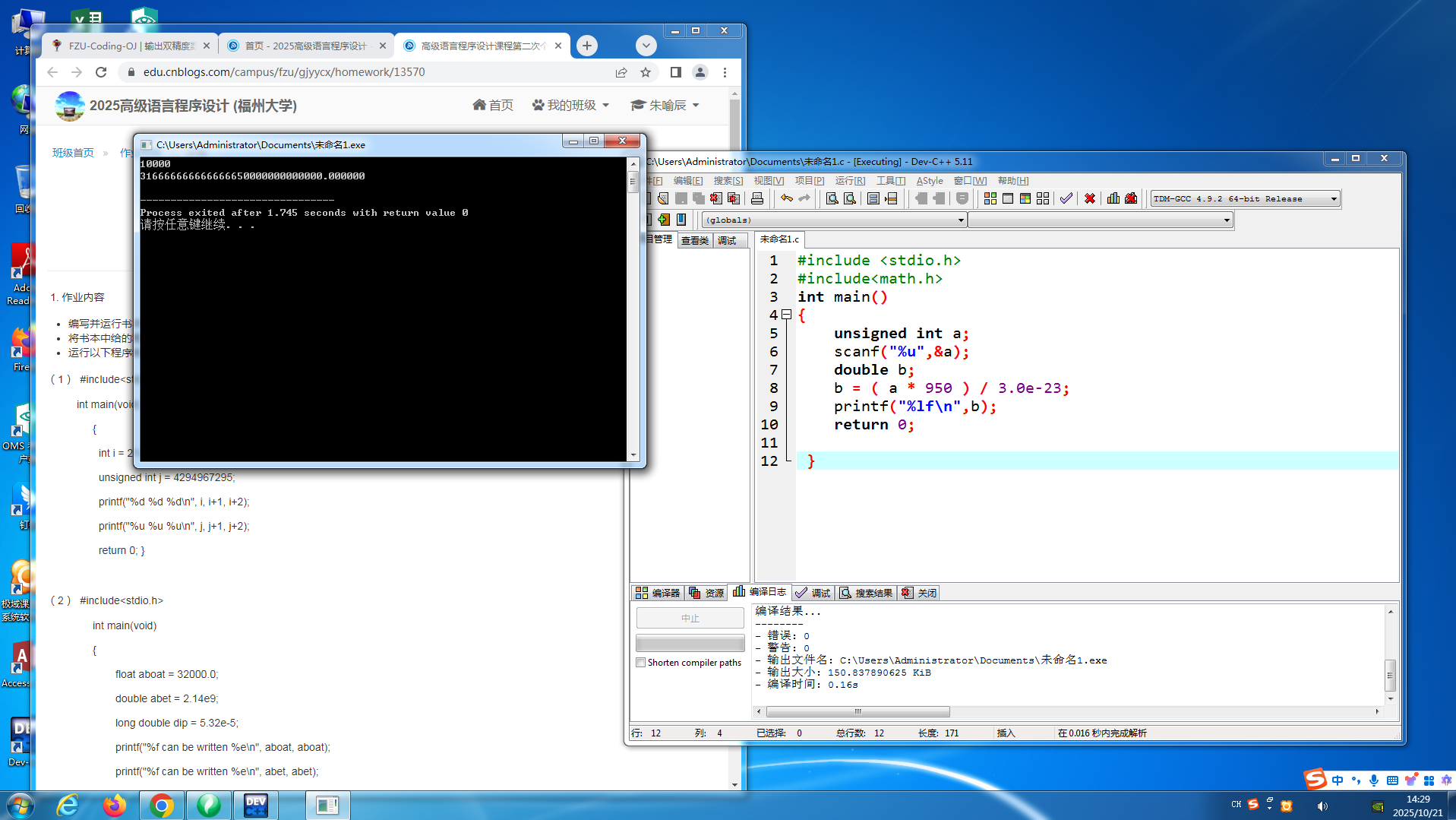Click the profile analysis bar chart icon
1456x820 pixels.
(x=1113, y=198)
